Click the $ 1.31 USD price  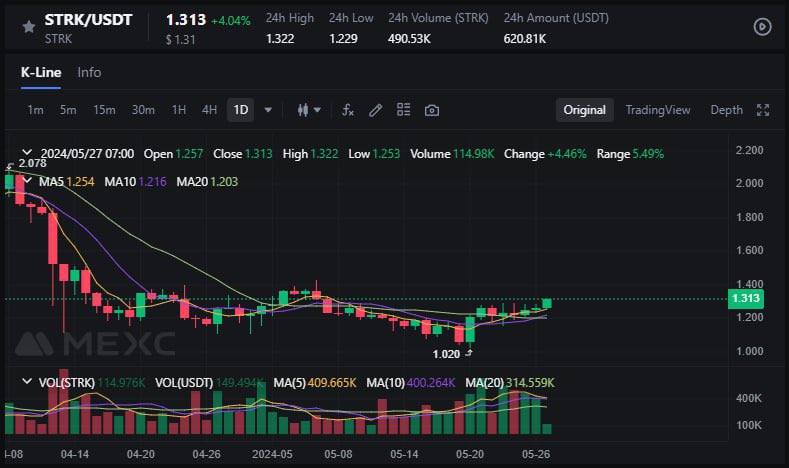coord(181,40)
